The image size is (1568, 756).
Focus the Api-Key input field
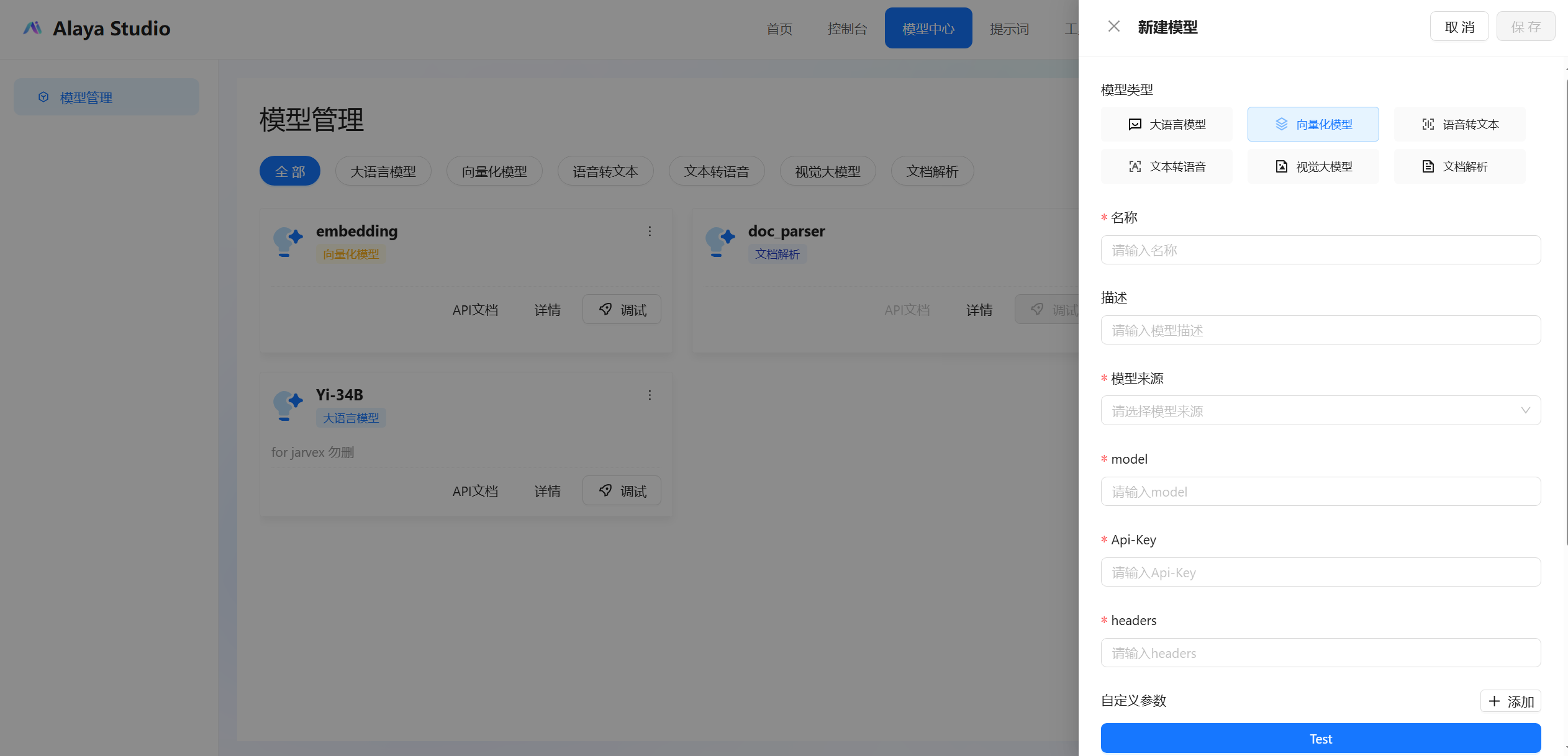tap(1320, 572)
